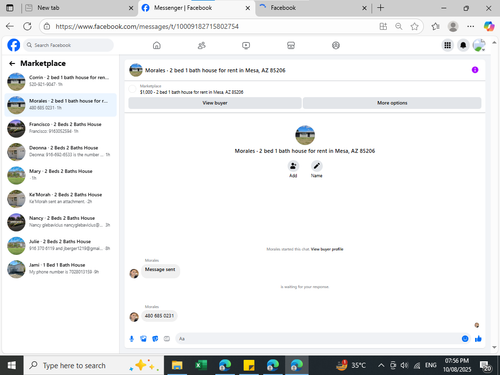
Task: Open the split screen icon in address bar
Action: (x=383, y=26)
